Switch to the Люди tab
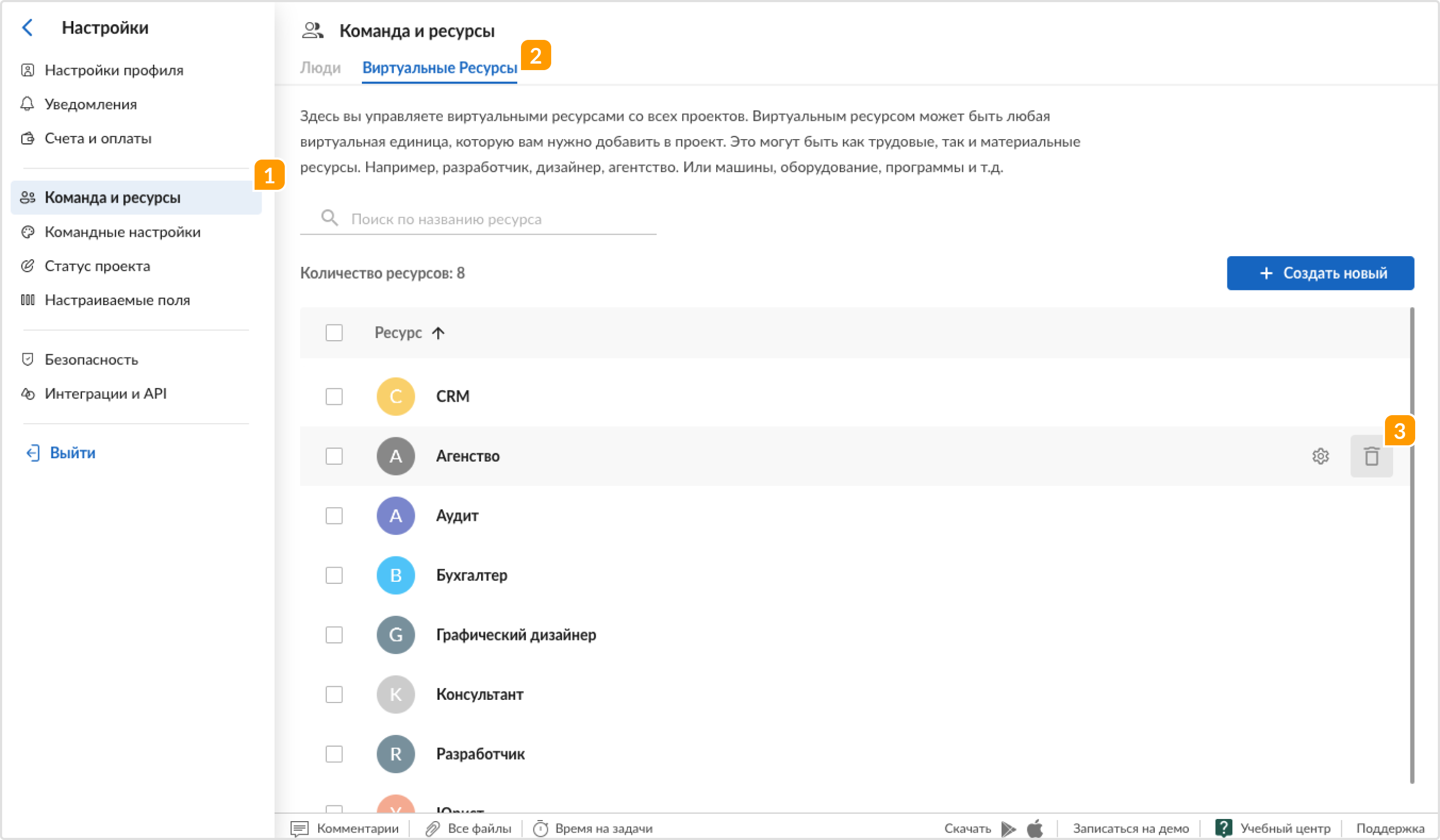This screenshot has width=1440, height=840. coord(320,68)
